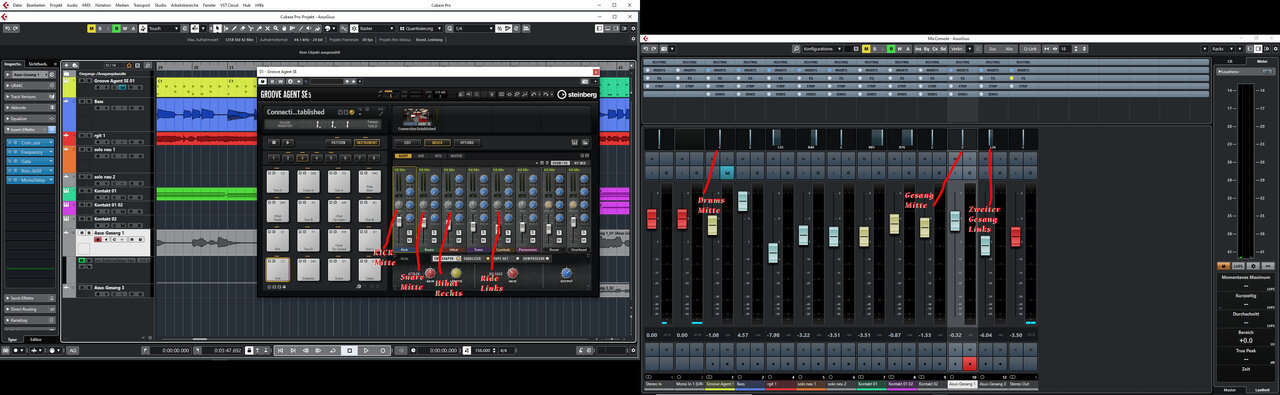Click the track search magnifier icon
The width and height of the screenshot is (1280, 395).
click(148, 65)
